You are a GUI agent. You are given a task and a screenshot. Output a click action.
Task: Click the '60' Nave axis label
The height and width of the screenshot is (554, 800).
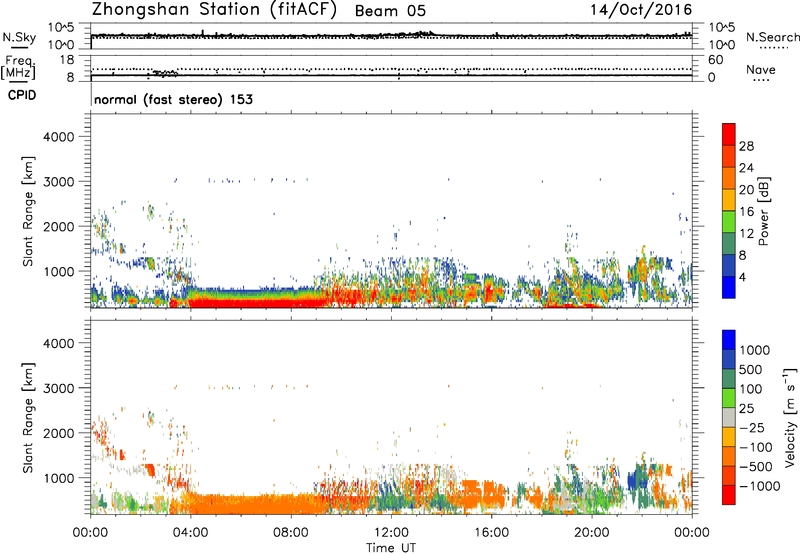[x=715, y=60]
